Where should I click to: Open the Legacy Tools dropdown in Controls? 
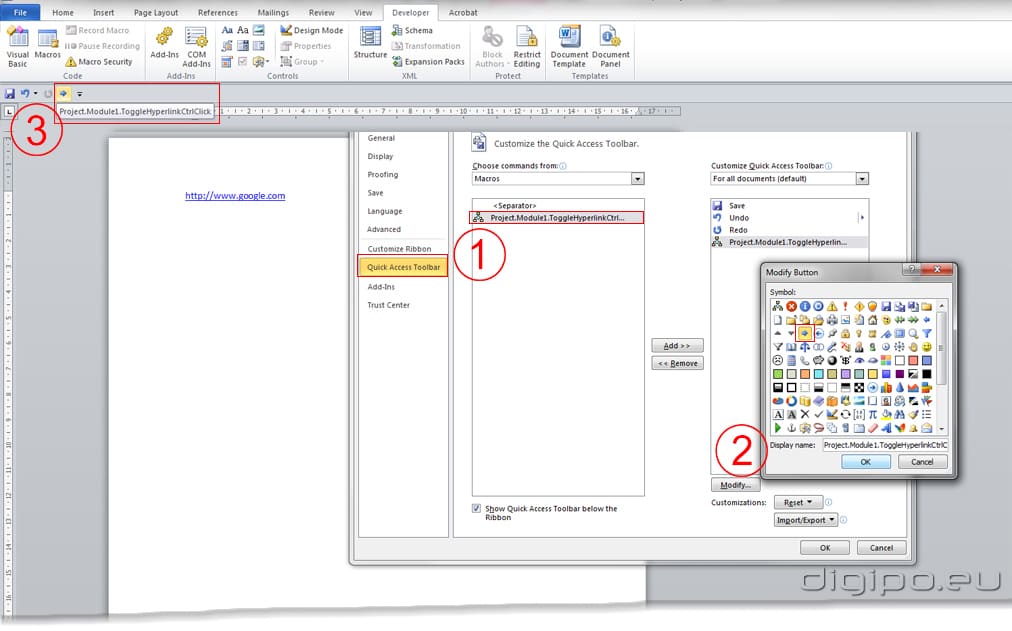[x=260, y=62]
